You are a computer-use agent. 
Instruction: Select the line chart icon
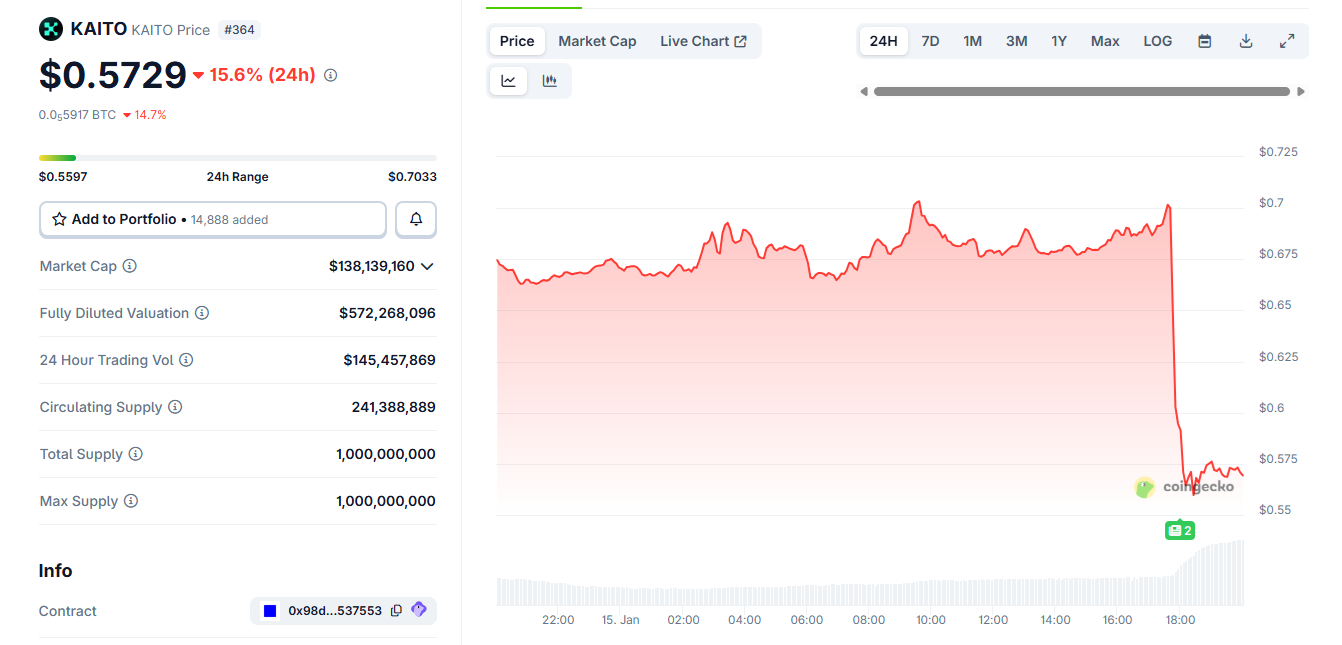(509, 81)
